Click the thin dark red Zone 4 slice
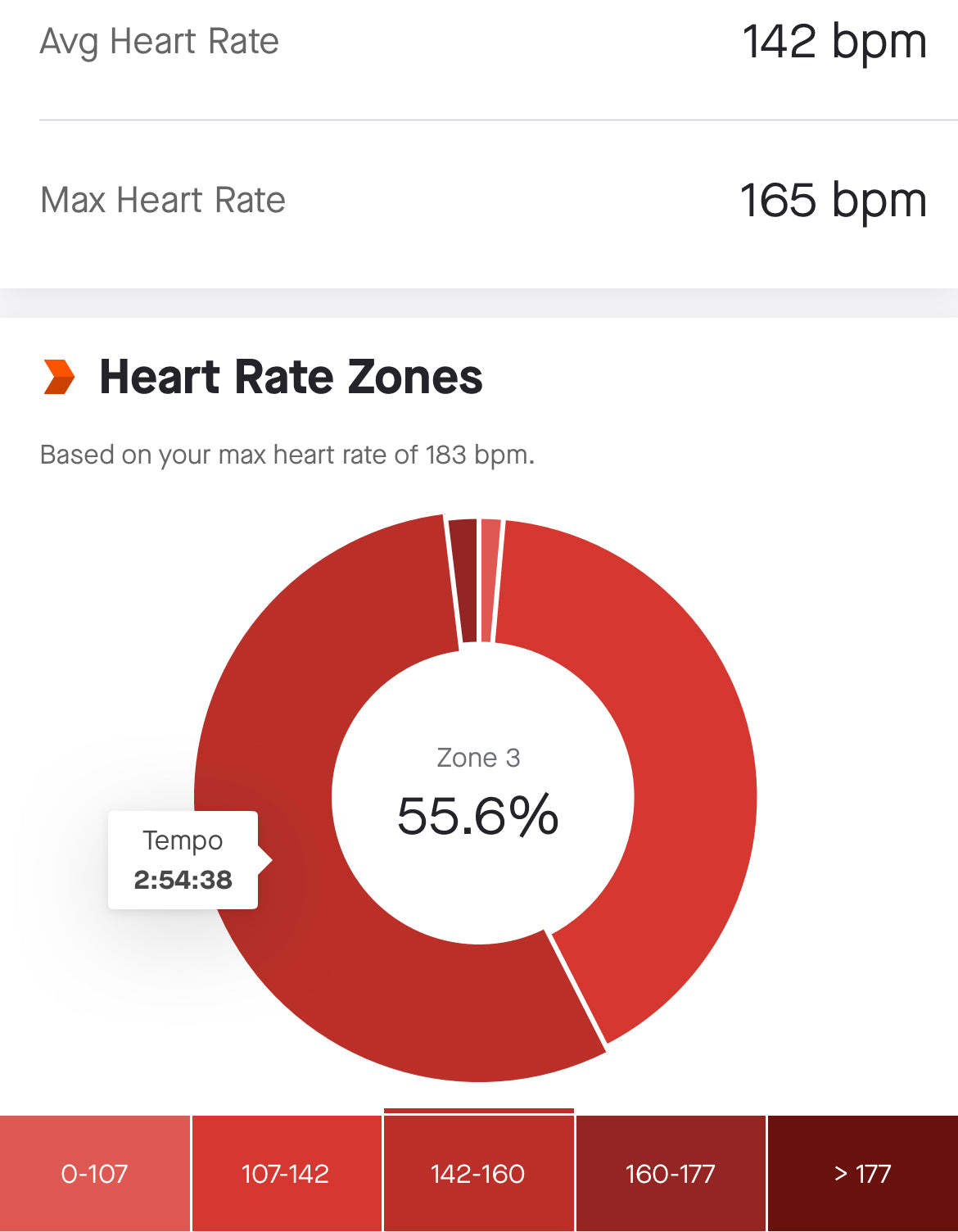Image resolution: width=958 pixels, height=1232 pixels. click(x=464, y=580)
